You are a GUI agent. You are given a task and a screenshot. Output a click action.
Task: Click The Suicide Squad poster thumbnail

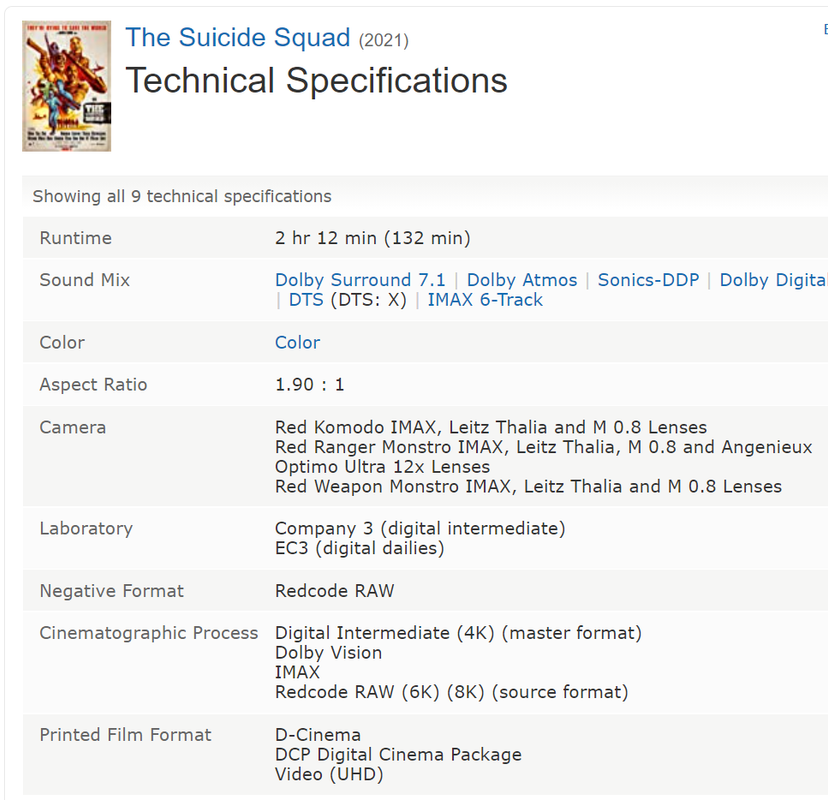pos(67,86)
